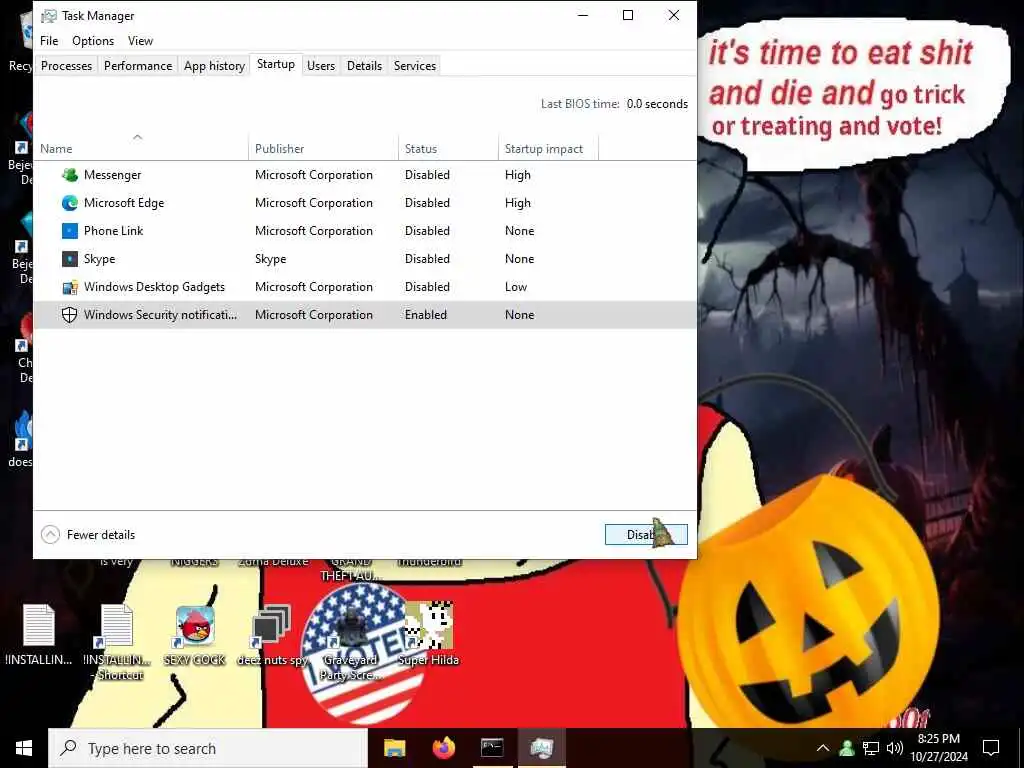Select the !INSTALLIN... - Shortcut desktop icon
The image size is (1024, 768).
tap(117, 643)
